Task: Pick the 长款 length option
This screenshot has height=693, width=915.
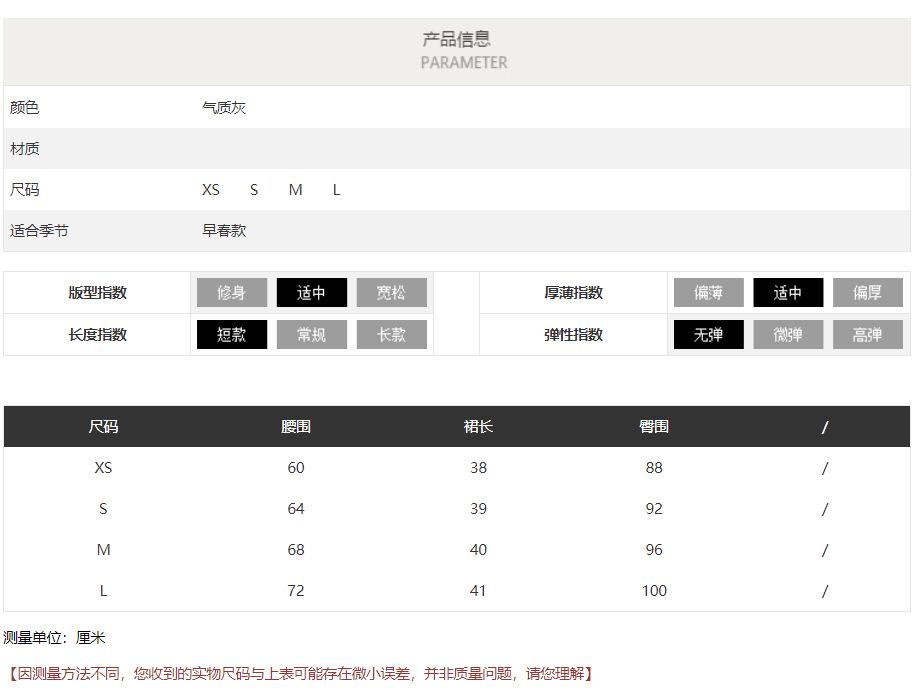Action: click(x=391, y=335)
